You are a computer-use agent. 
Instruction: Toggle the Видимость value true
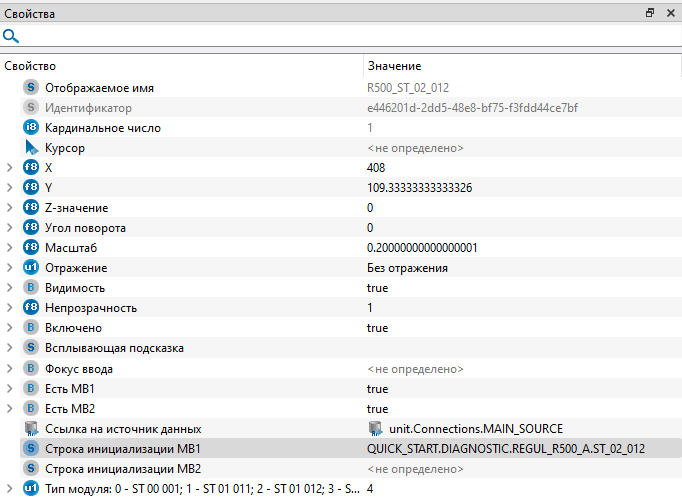coord(377,288)
